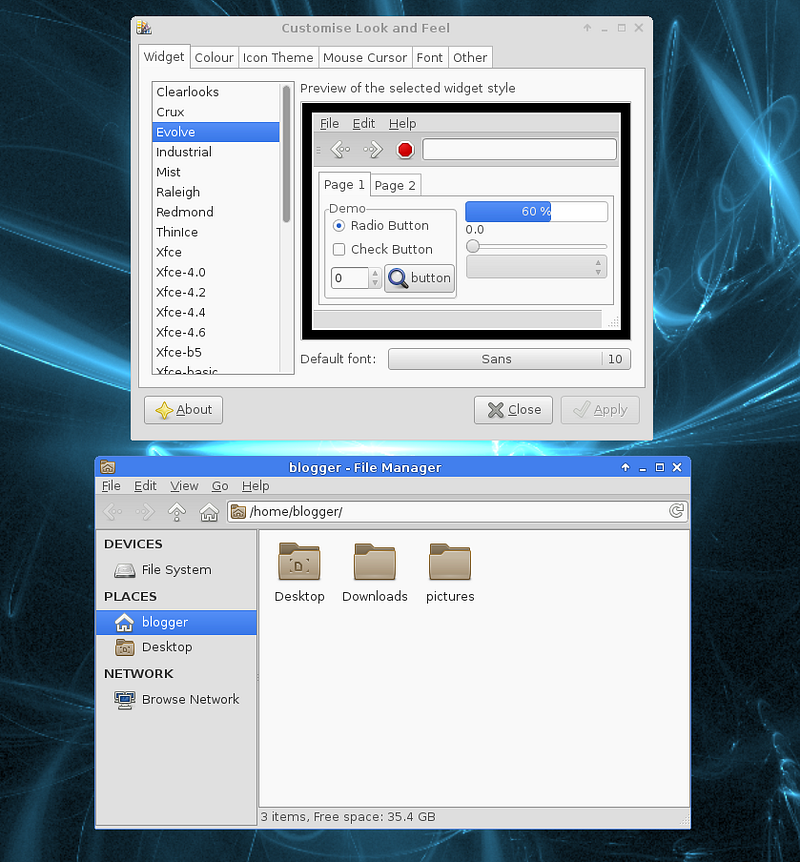
Task: Open Browse Network in sidebar
Action: [176, 699]
